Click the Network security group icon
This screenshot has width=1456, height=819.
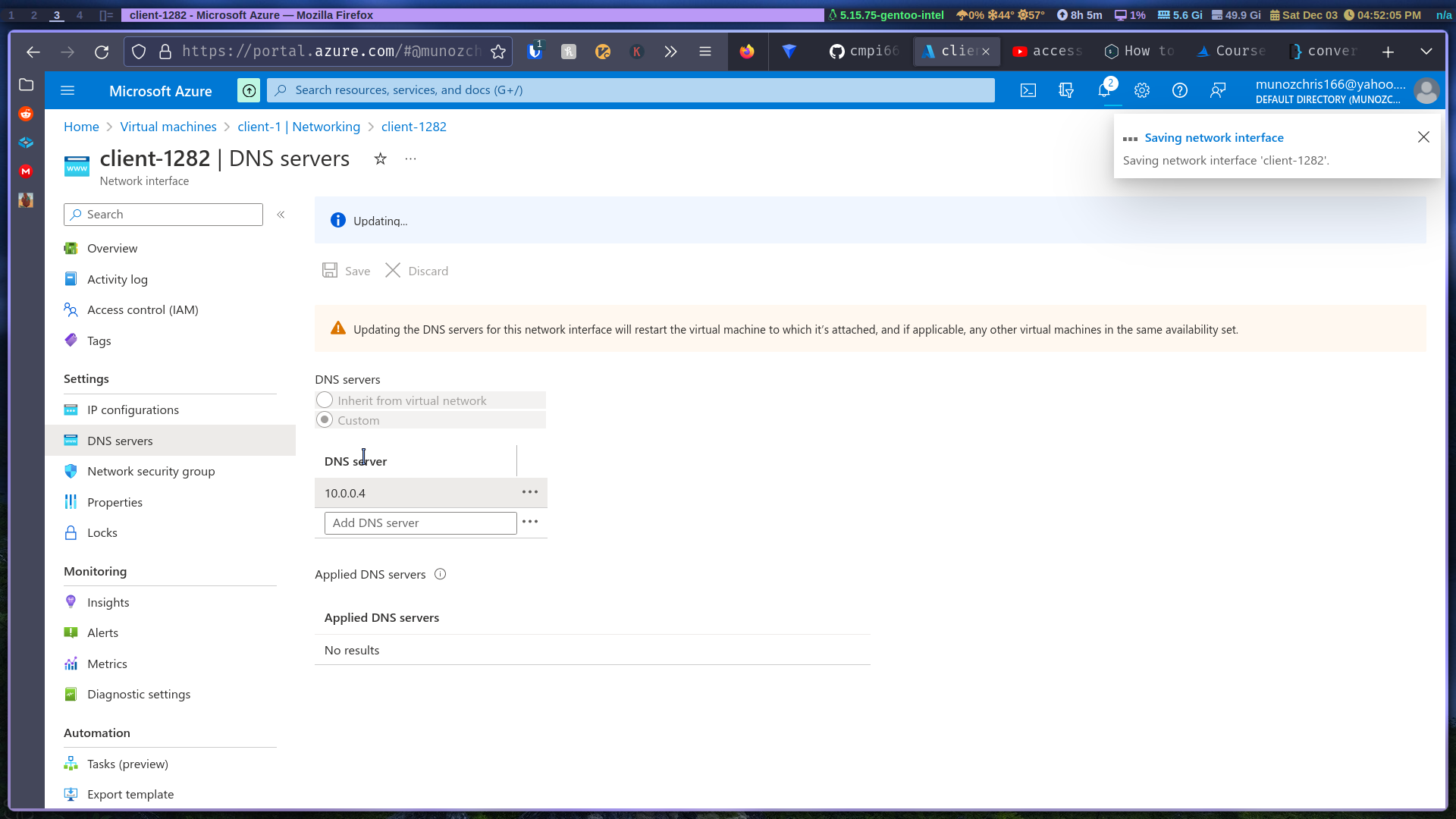point(70,471)
